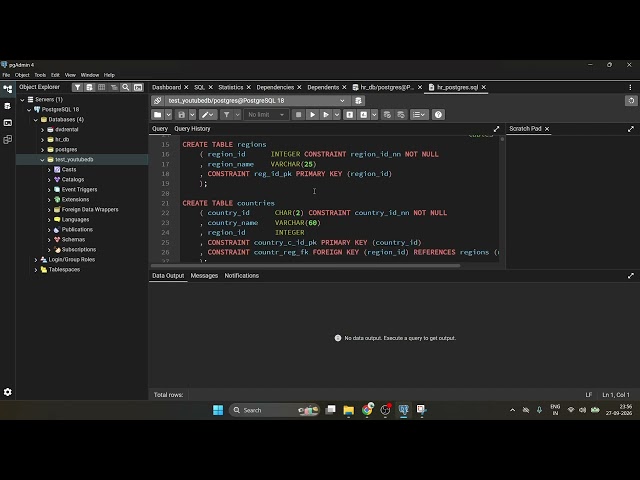The height and width of the screenshot is (480, 640).
Task: Switch to the Notifications tab
Action: 242,276
